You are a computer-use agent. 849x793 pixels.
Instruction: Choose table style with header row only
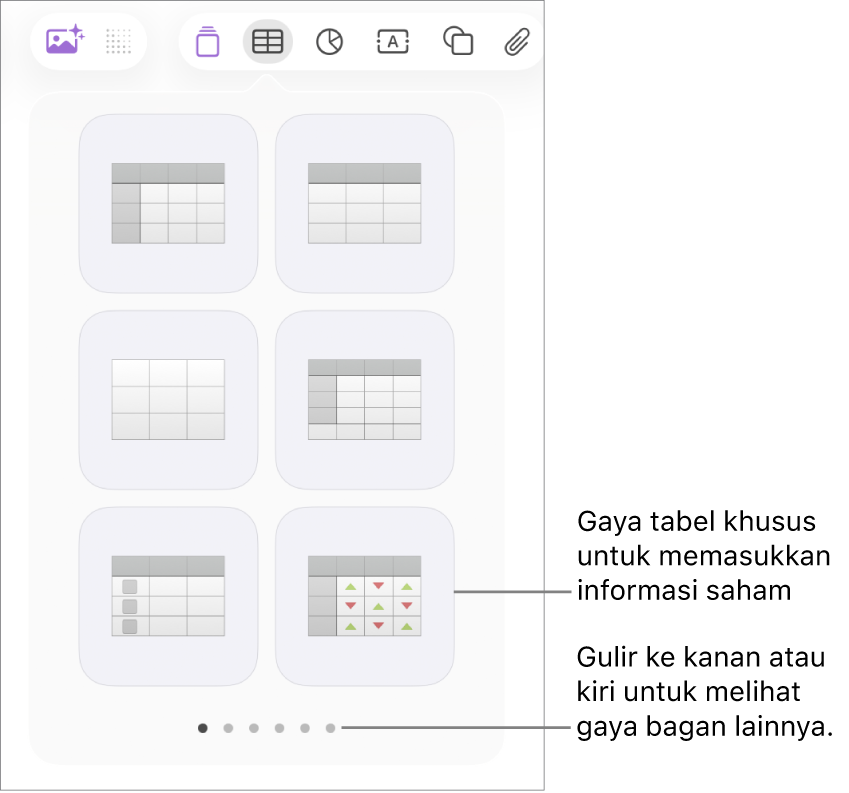(364, 204)
